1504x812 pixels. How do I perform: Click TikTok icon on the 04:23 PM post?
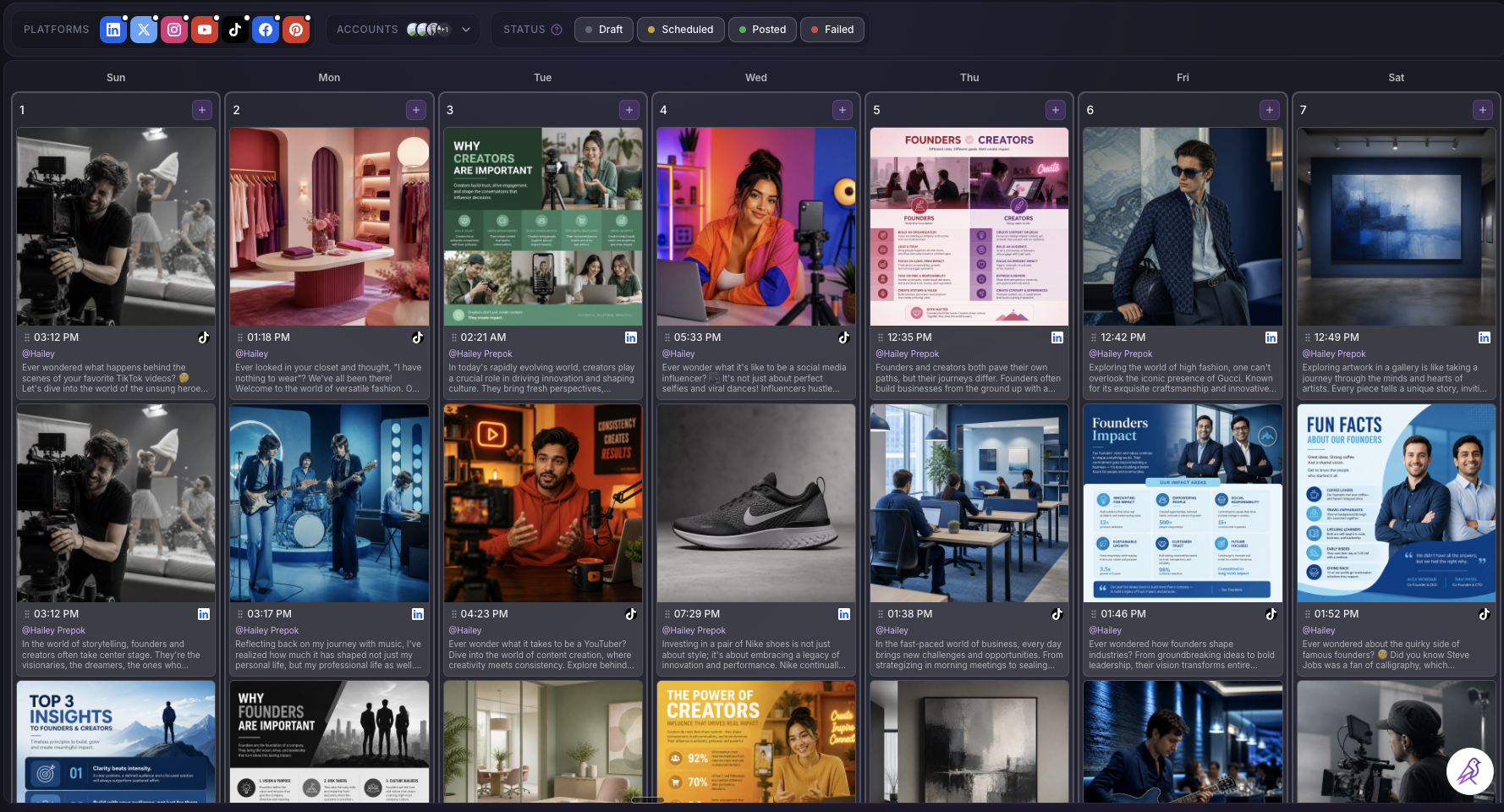[630, 614]
